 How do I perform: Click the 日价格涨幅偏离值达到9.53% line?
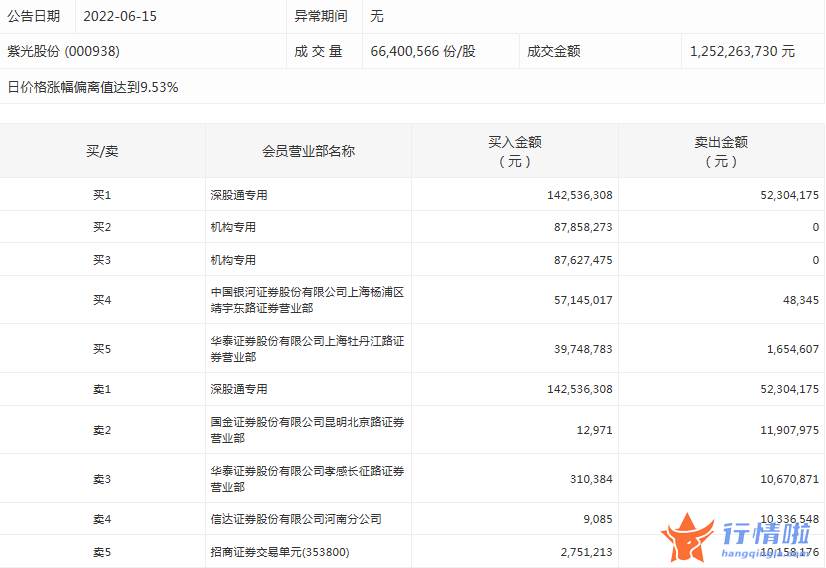[x=93, y=87]
